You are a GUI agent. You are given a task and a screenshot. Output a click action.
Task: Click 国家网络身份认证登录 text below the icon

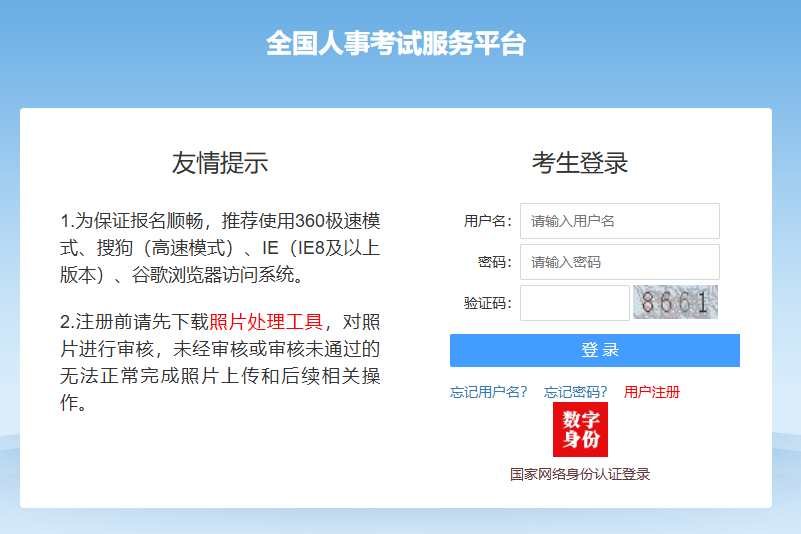pyautogui.click(x=580, y=474)
